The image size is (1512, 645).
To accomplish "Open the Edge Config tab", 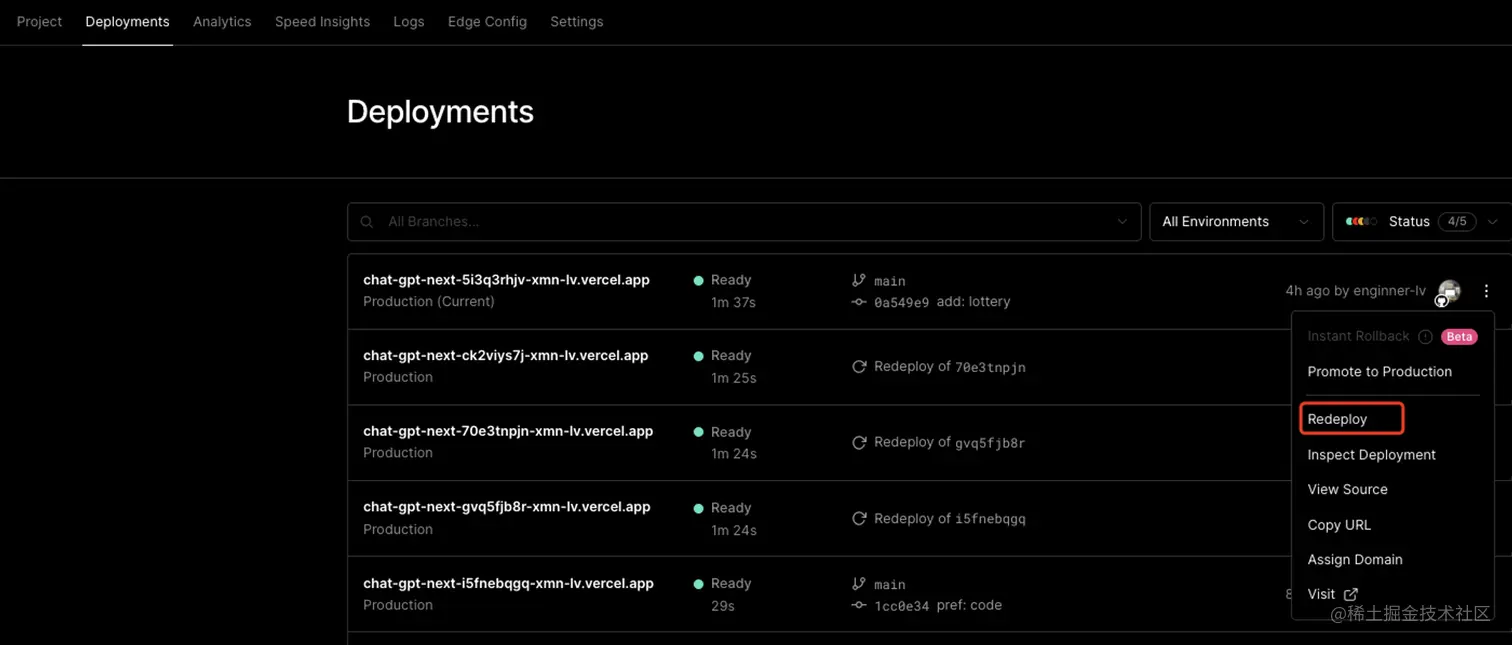I will point(487,21).
